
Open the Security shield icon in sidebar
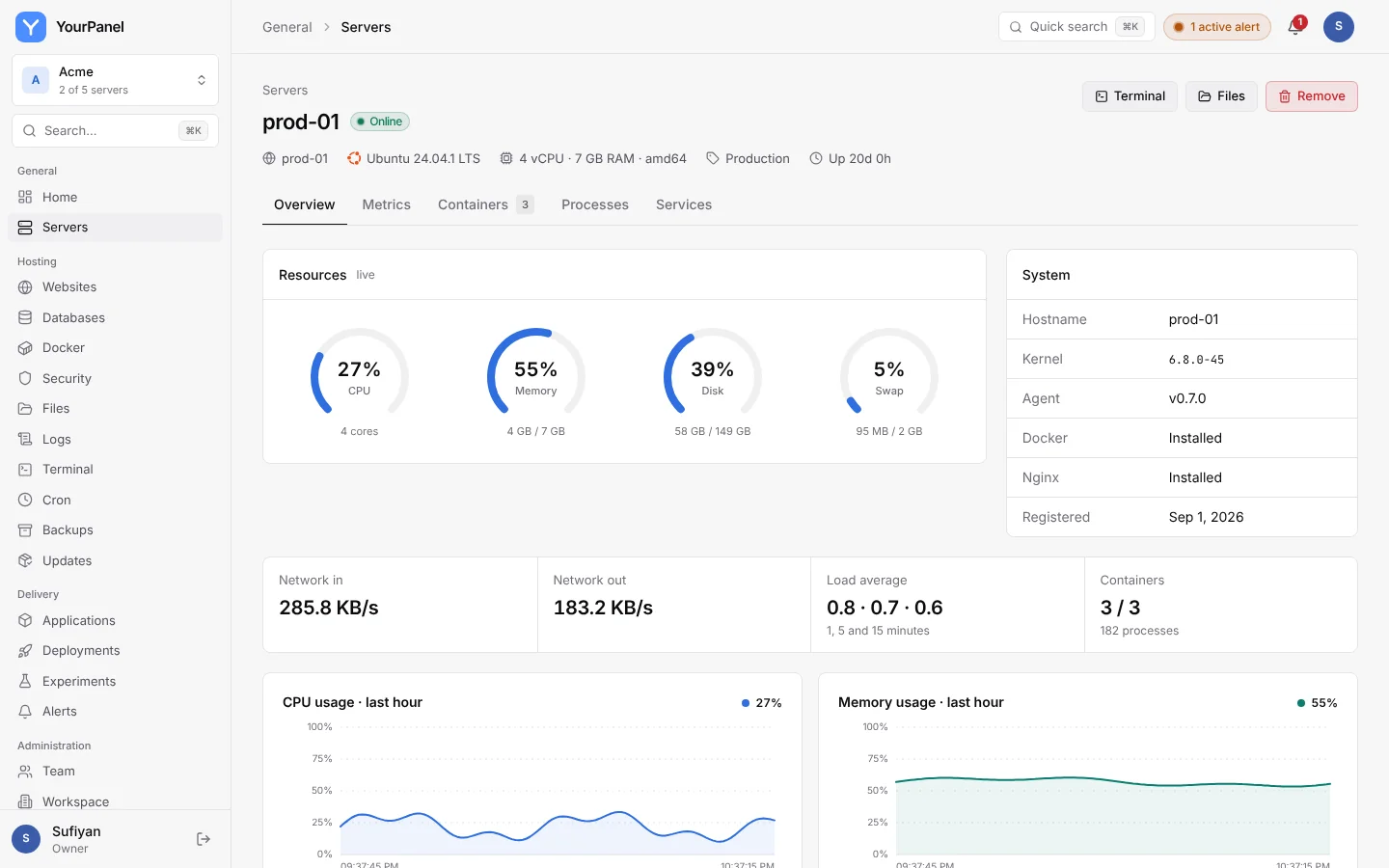coord(25,378)
